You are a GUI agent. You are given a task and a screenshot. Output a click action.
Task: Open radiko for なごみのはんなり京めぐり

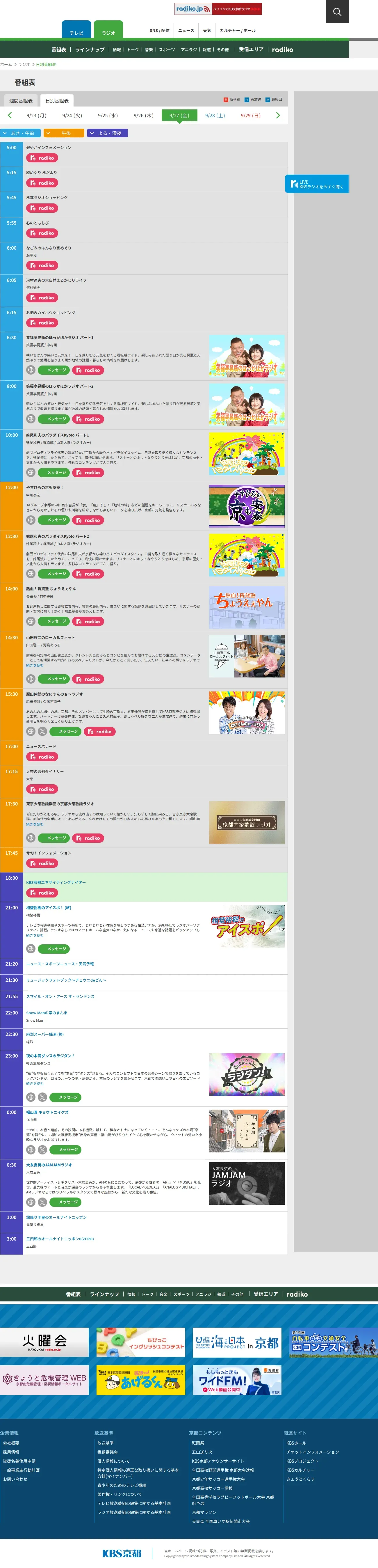[42, 265]
